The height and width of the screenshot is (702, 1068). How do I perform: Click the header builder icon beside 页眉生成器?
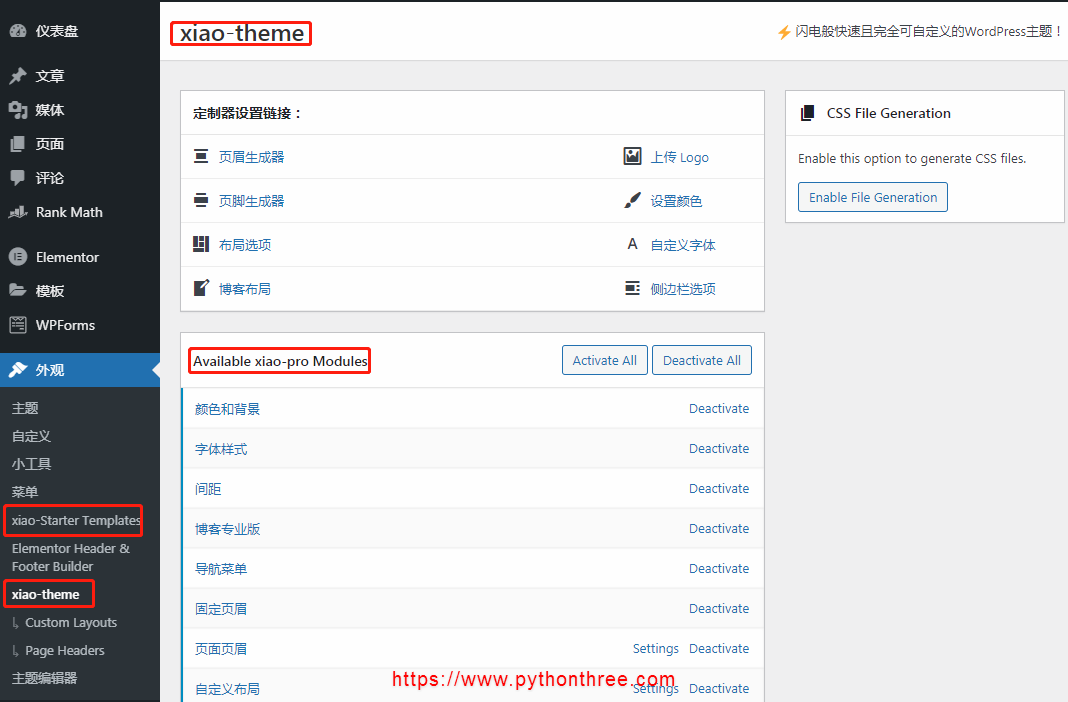[x=201, y=157]
